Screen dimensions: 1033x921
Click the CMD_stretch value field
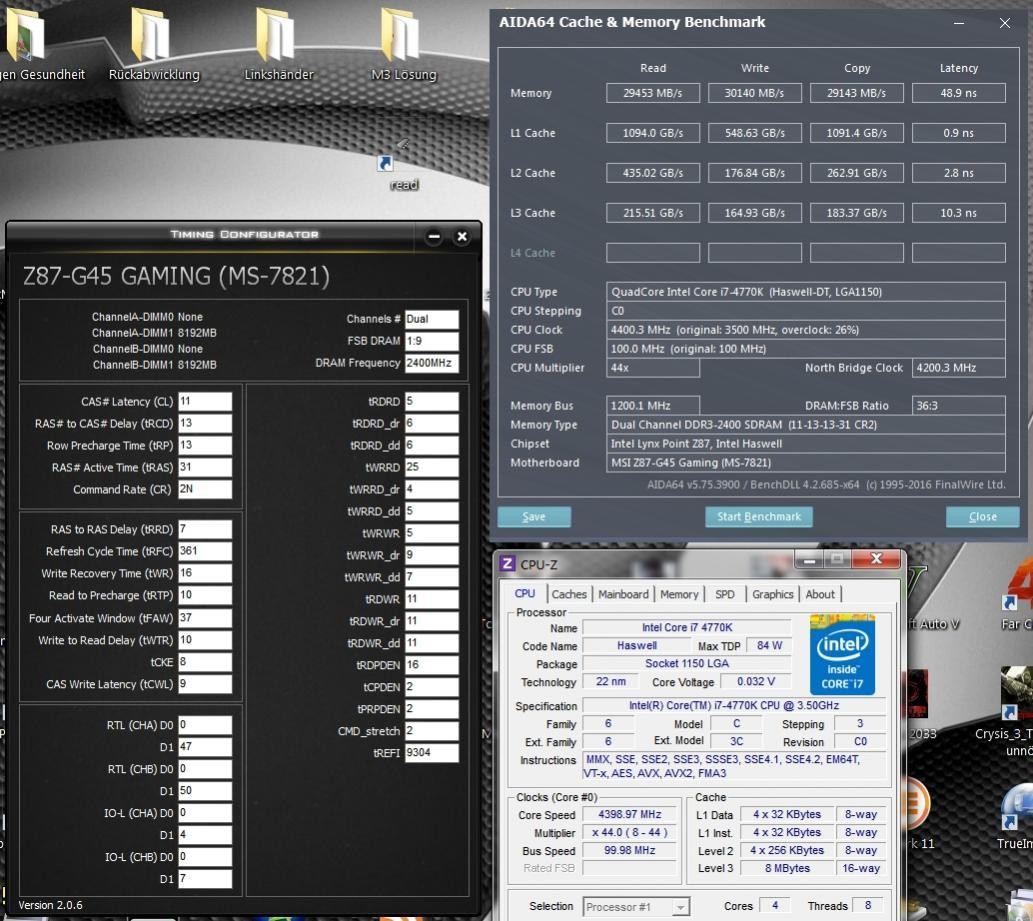coord(432,731)
